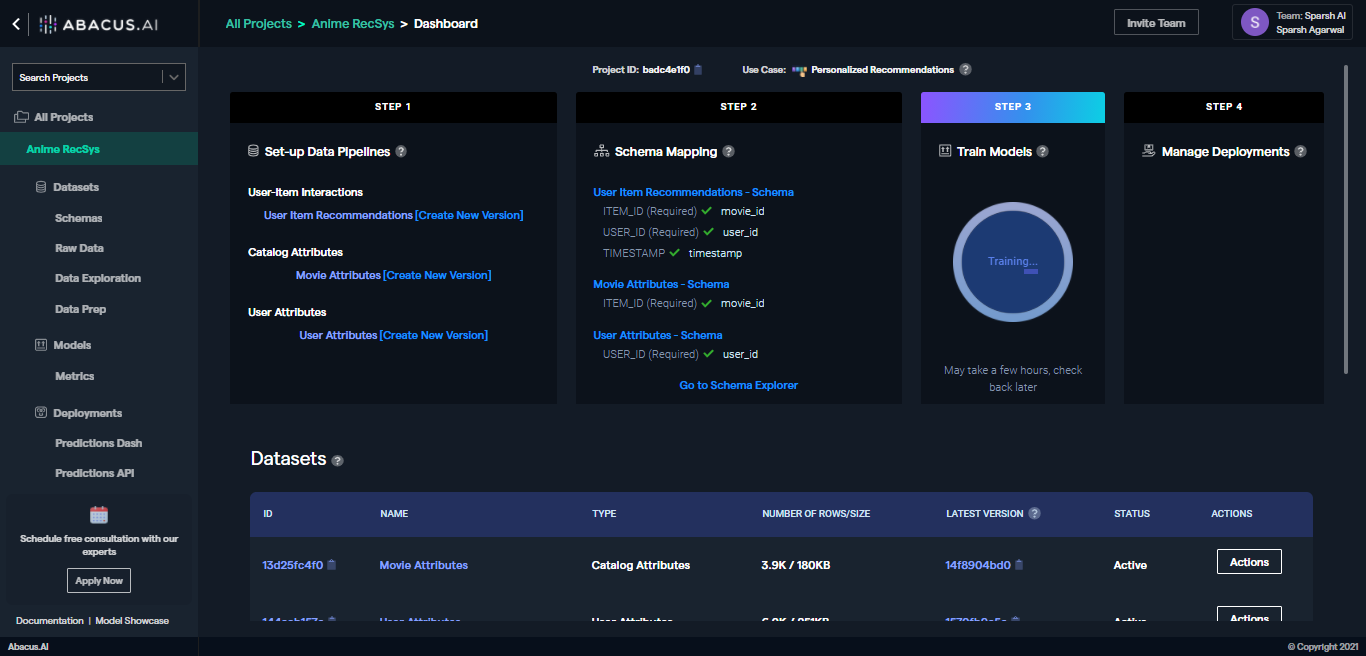Click help icon beside Train Models
The height and width of the screenshot is (656, 1366).
[x=1042, y=152]
